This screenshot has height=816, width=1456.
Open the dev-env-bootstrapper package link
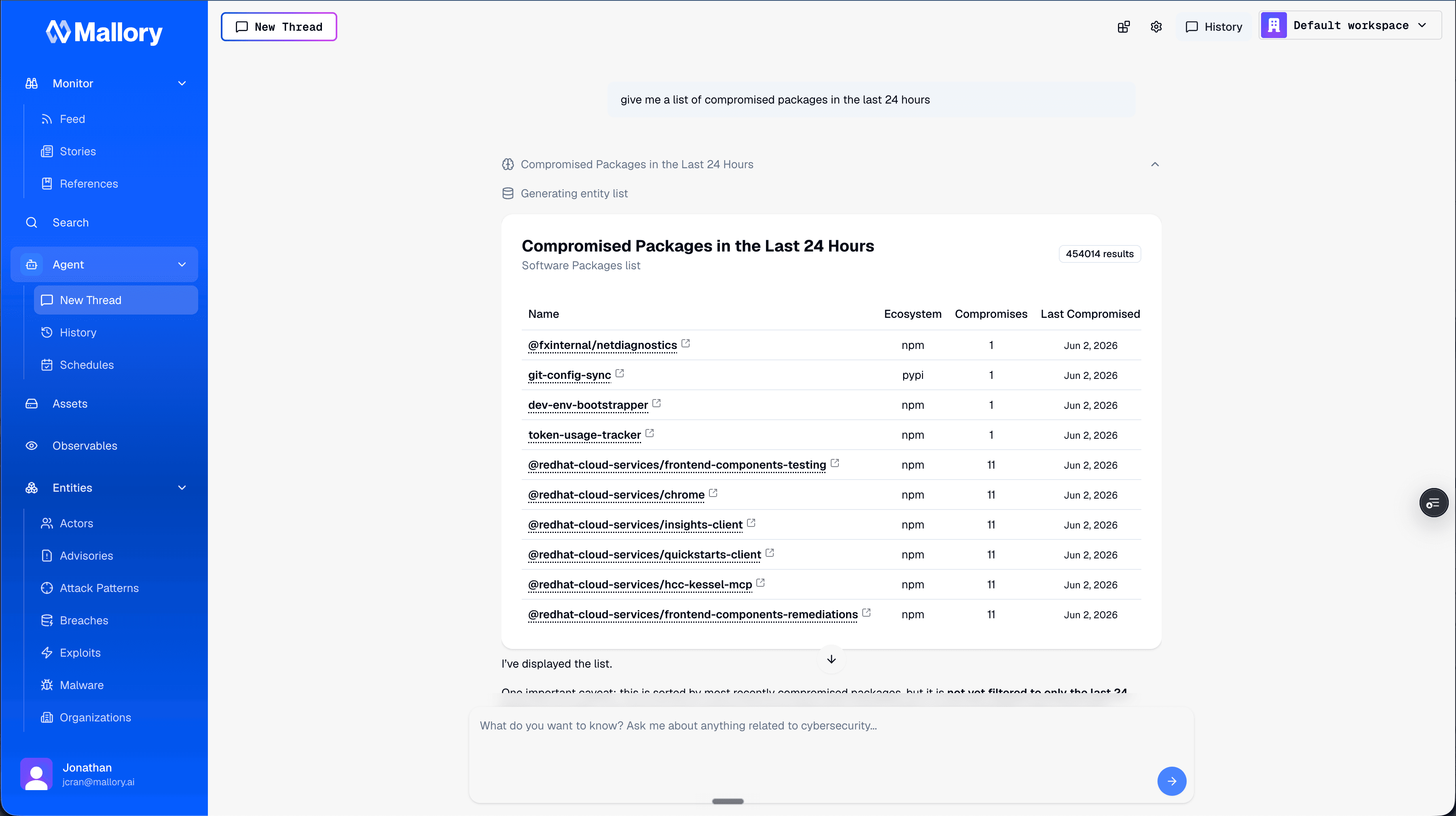tap(588, 405)
